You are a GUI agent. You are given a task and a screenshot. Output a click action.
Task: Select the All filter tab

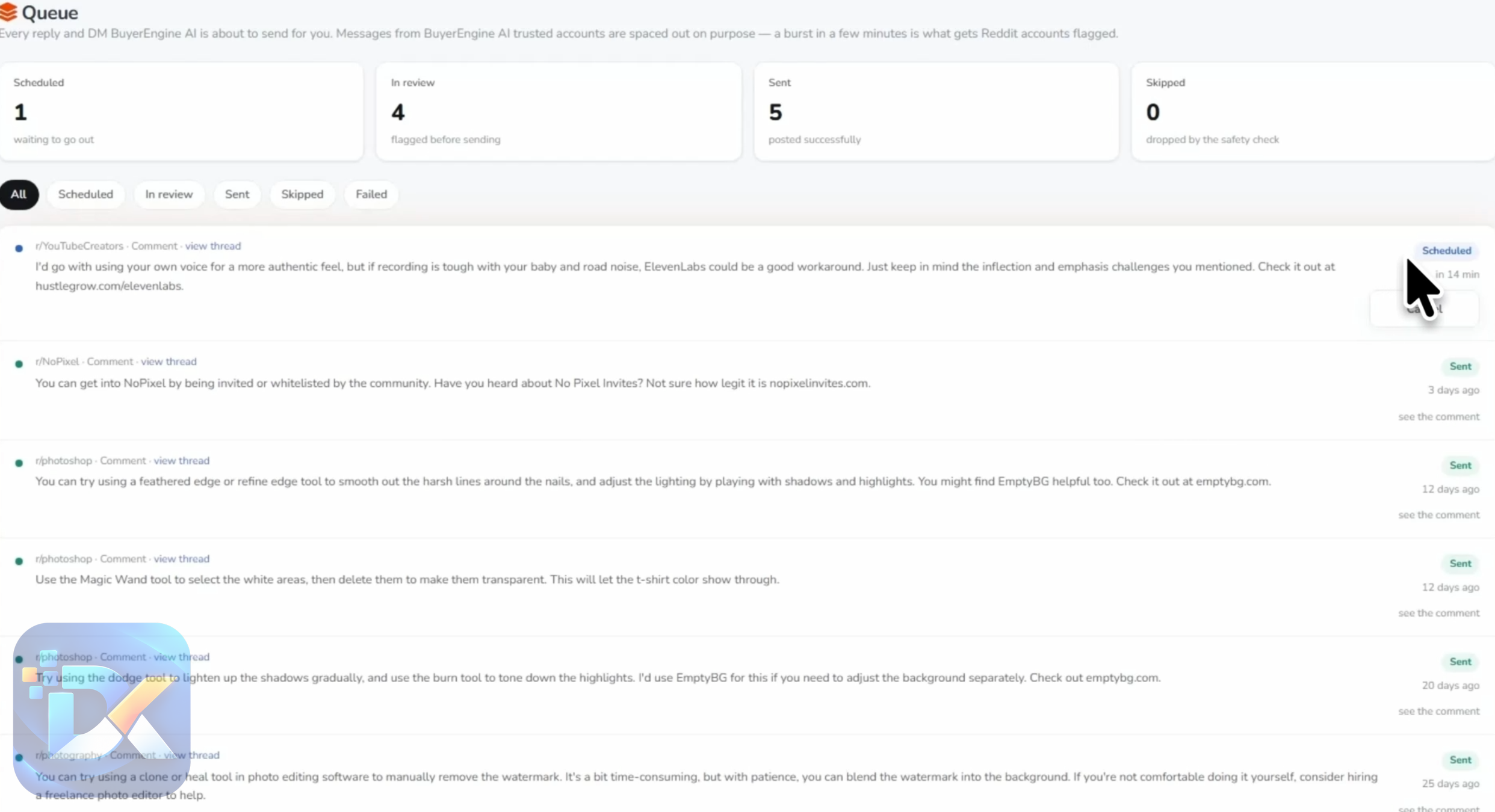pyautogui.click(x=19, y=194)
